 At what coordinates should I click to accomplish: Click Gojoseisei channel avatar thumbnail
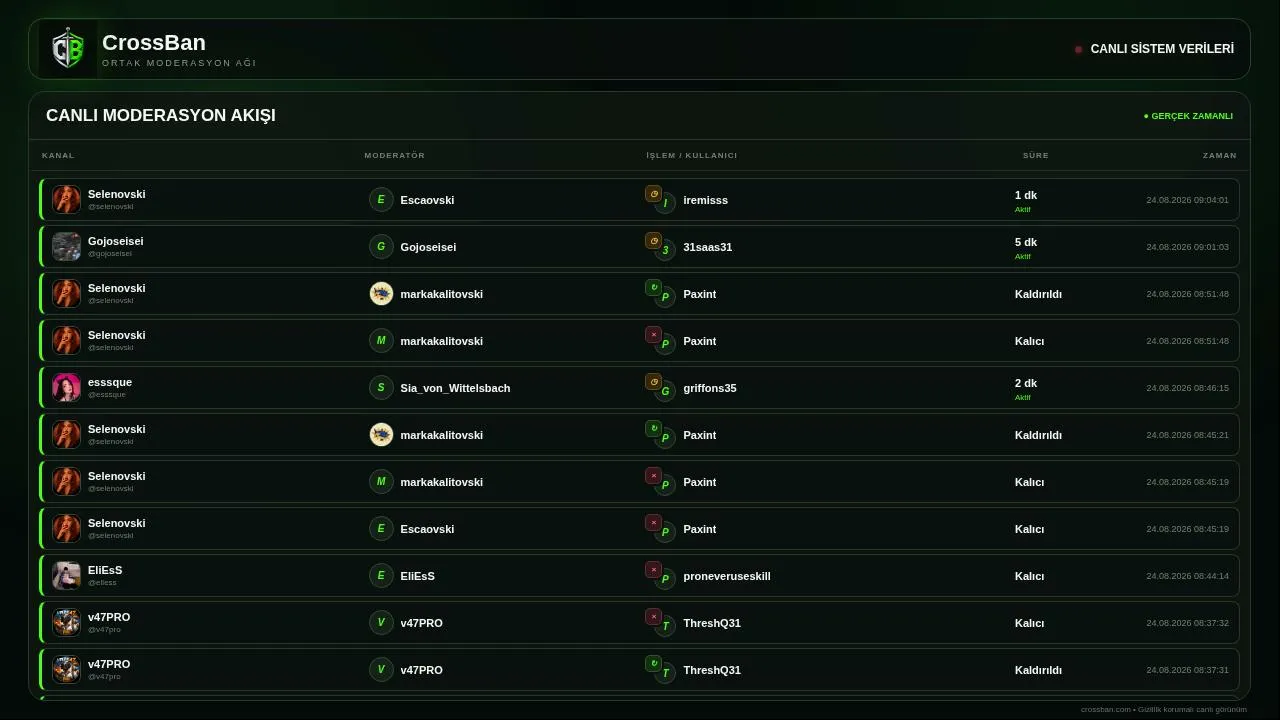[66, 247]
